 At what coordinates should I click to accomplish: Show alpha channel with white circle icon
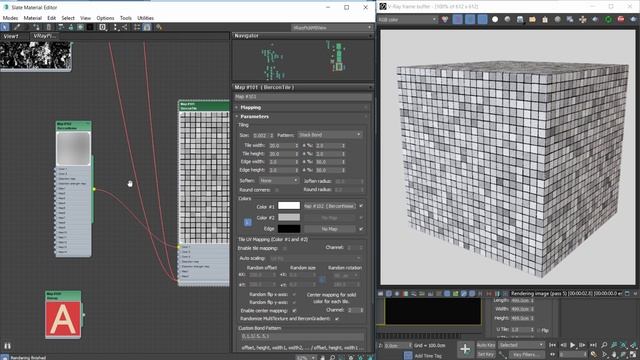coord(495,19)
